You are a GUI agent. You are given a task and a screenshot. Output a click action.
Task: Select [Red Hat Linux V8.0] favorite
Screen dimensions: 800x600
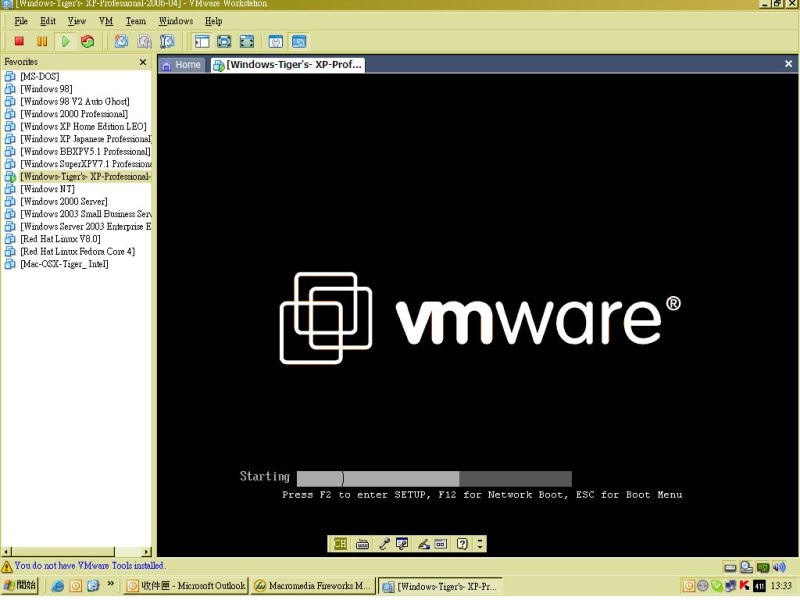(53, 239)
